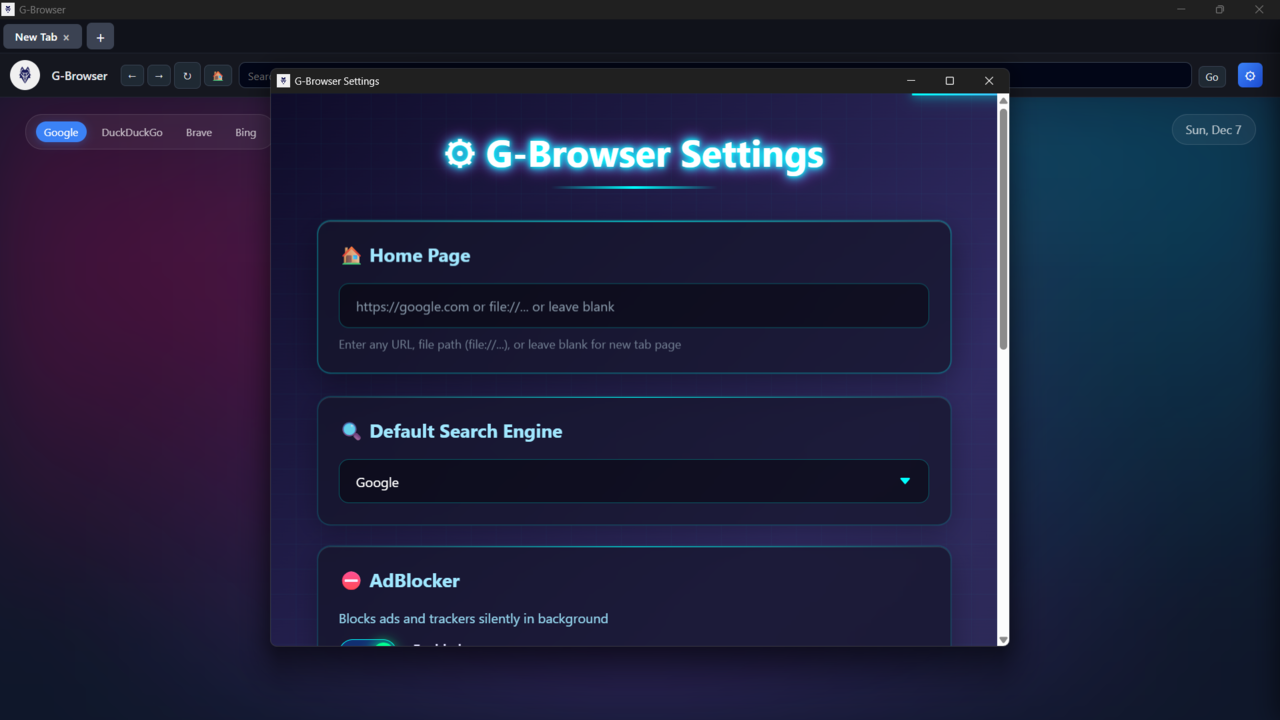
Task: Click the home house icon in the toolbar
Action: (x=217, y=75)
